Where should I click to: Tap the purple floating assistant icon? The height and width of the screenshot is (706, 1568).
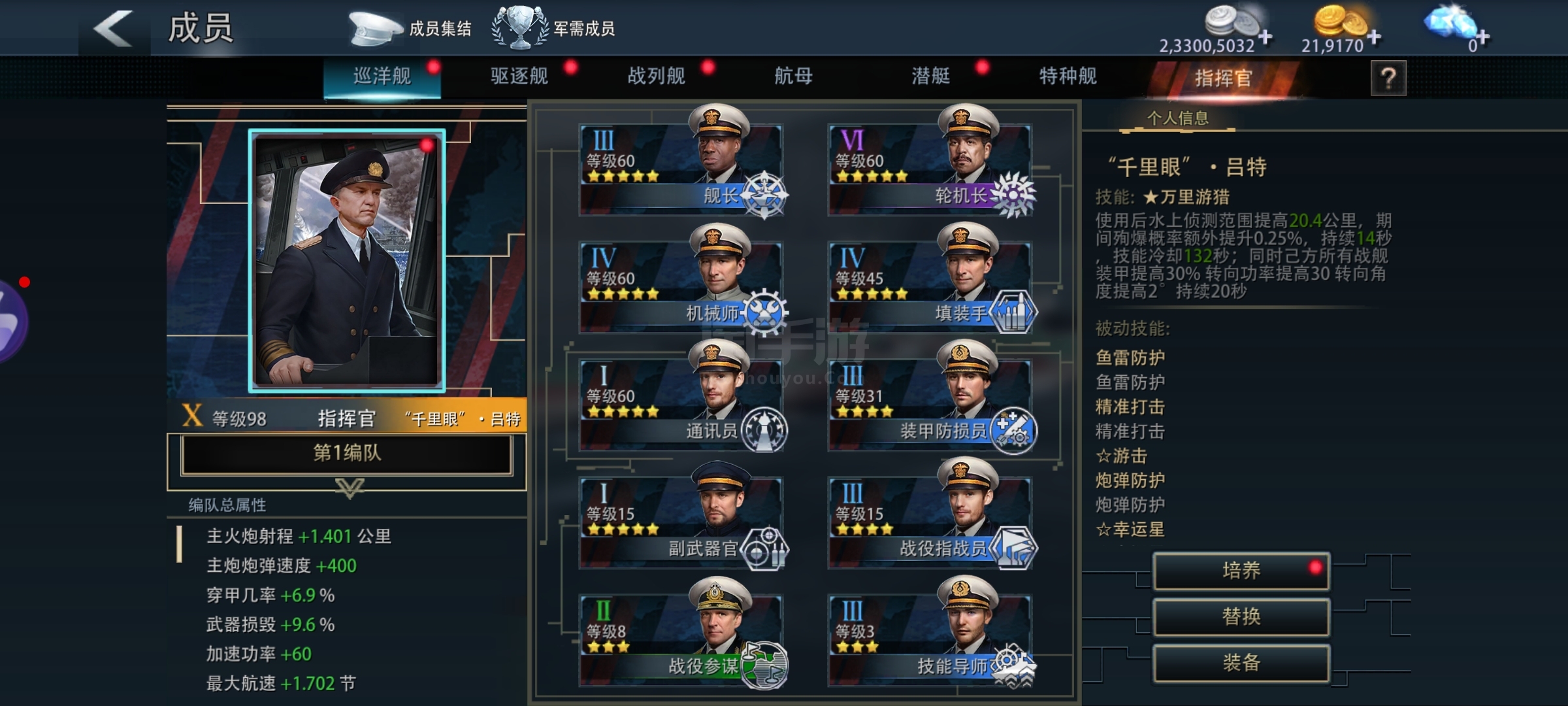(12, 320)
